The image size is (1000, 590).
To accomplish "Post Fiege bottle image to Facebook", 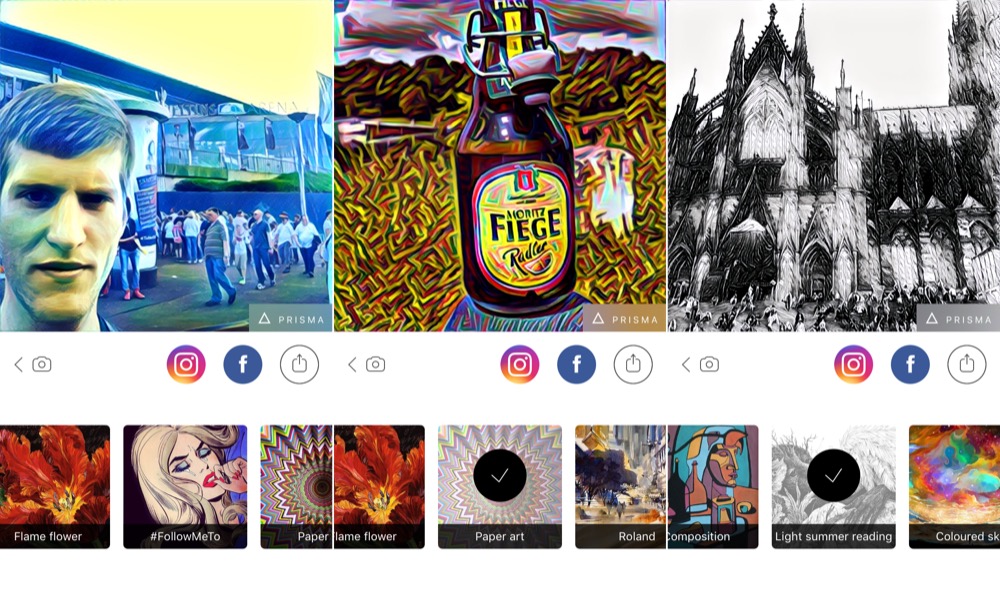I will [577, 364].
